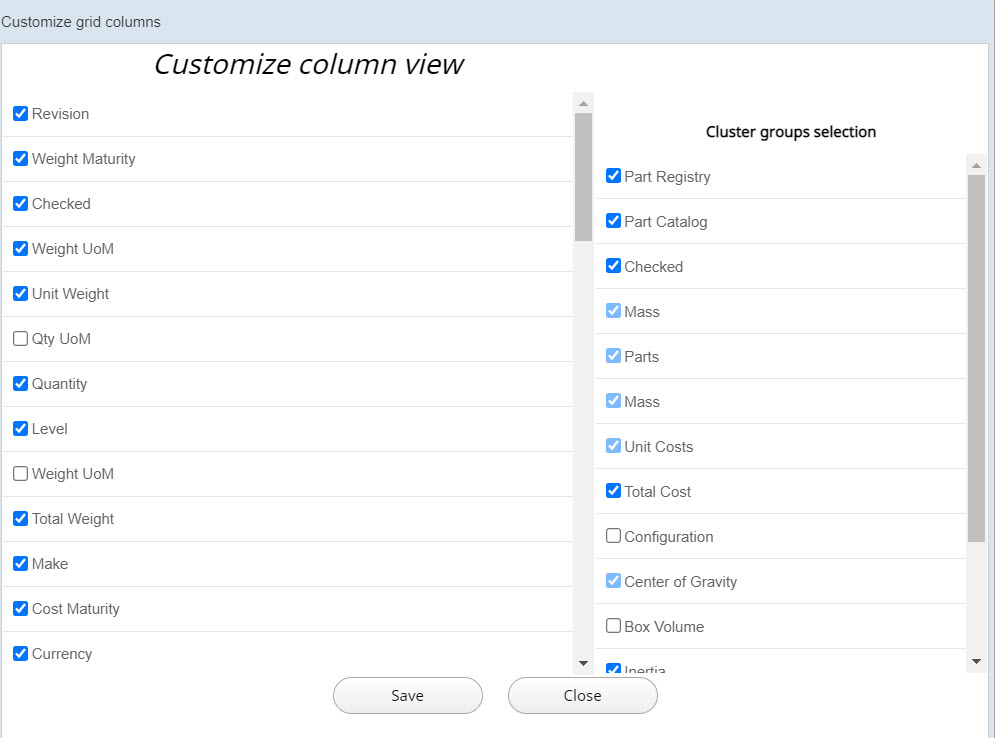
Task: Disable the Unit Weight column
Action: pyautogui.click(x=20, y=293)
